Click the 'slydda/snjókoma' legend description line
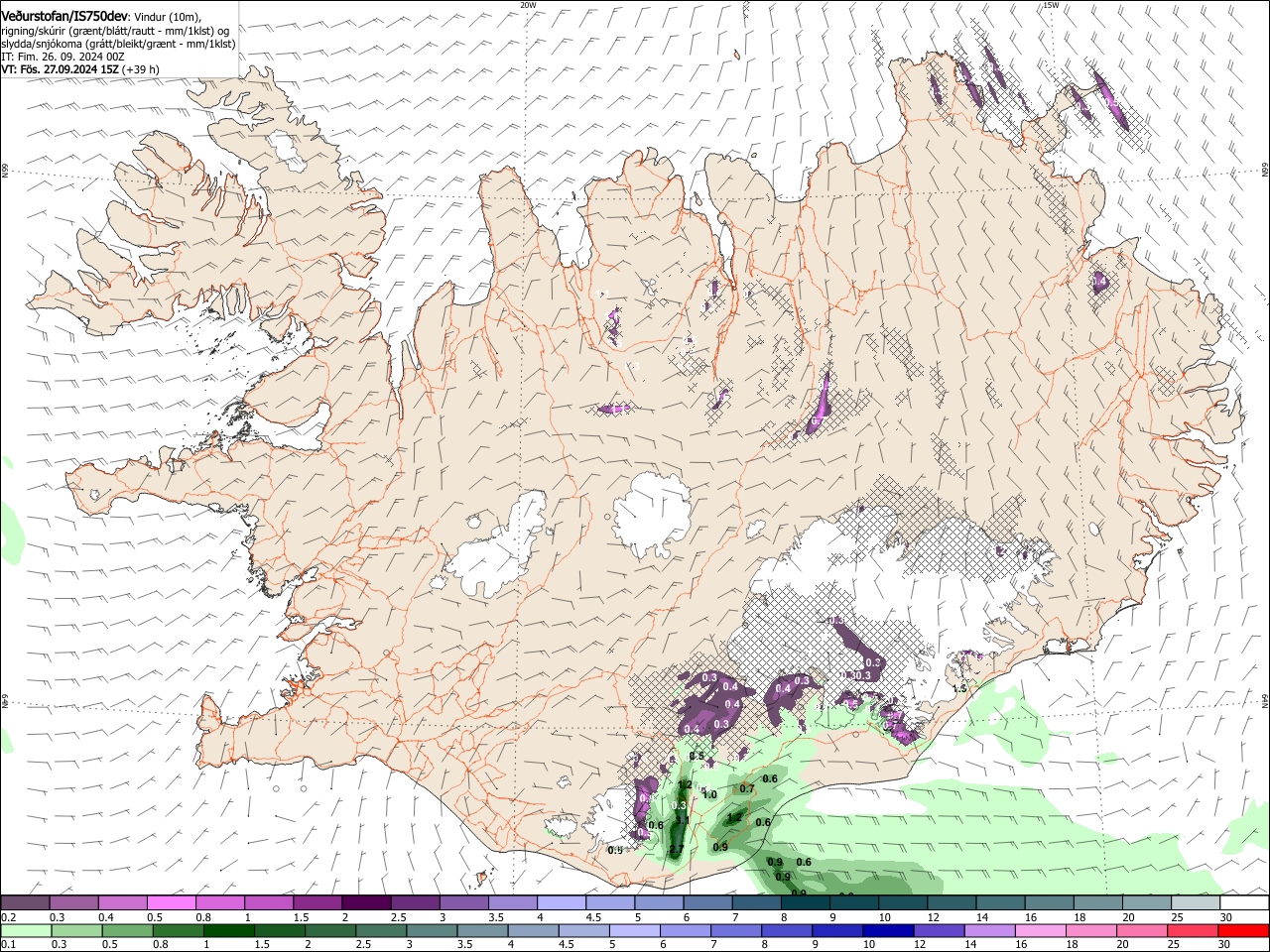The image size is (1270, 952). coord(117,44)
